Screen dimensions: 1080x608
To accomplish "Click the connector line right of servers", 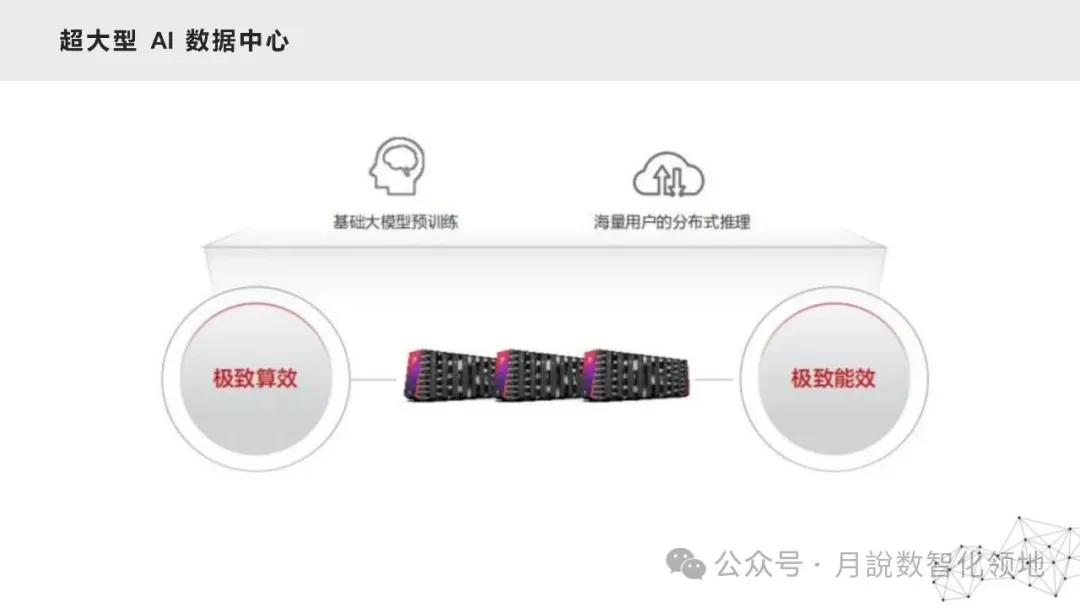I will click(x=716, y=379).
